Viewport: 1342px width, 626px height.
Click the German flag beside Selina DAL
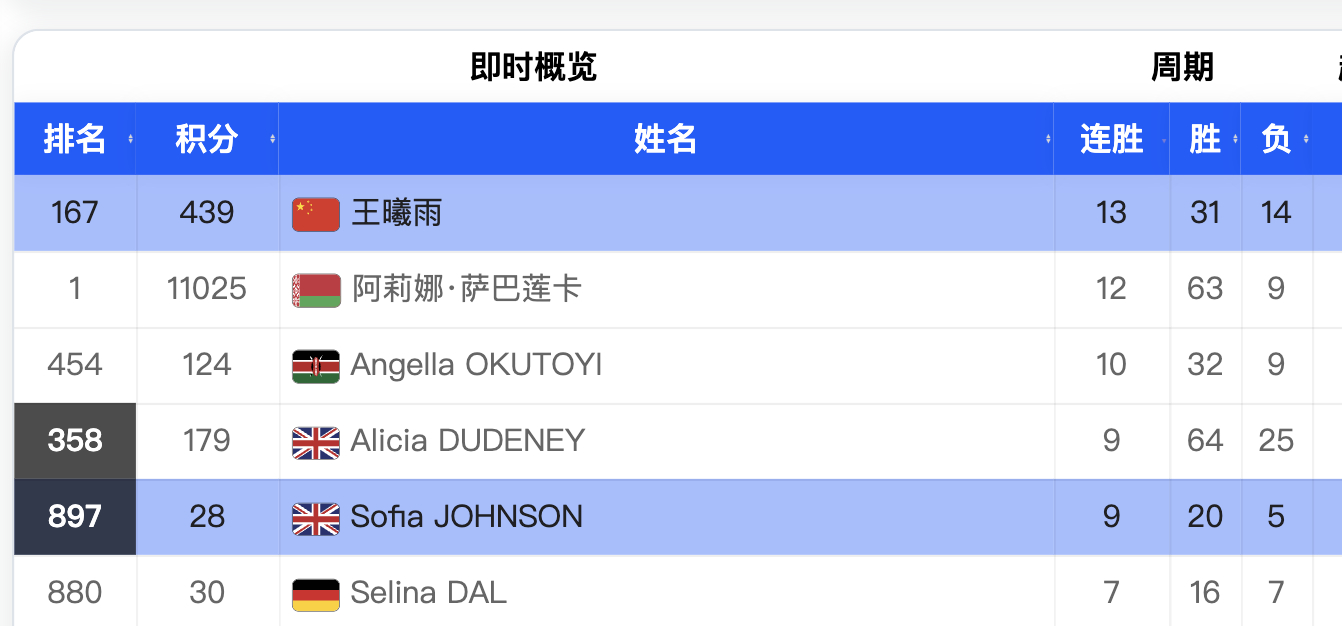(x=316, y=593)
